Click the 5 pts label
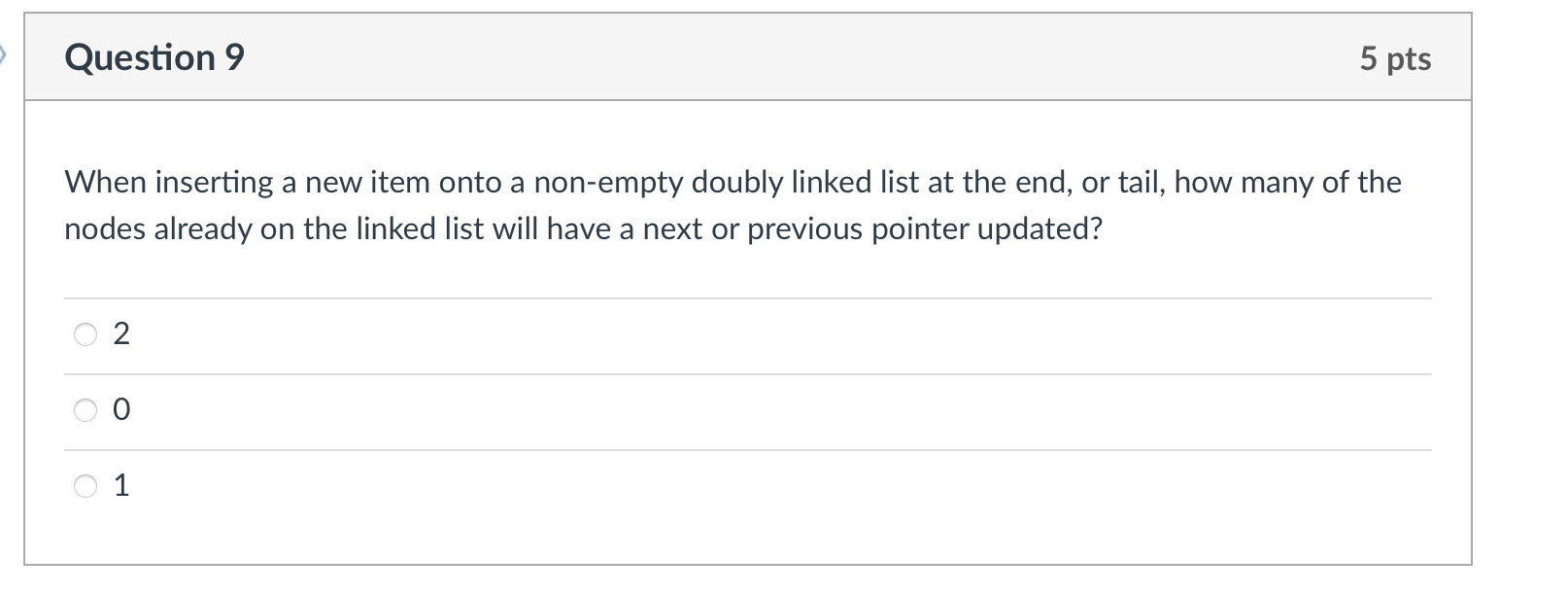The height and width of the screenshot is (593, 1568). point(1394,59)
